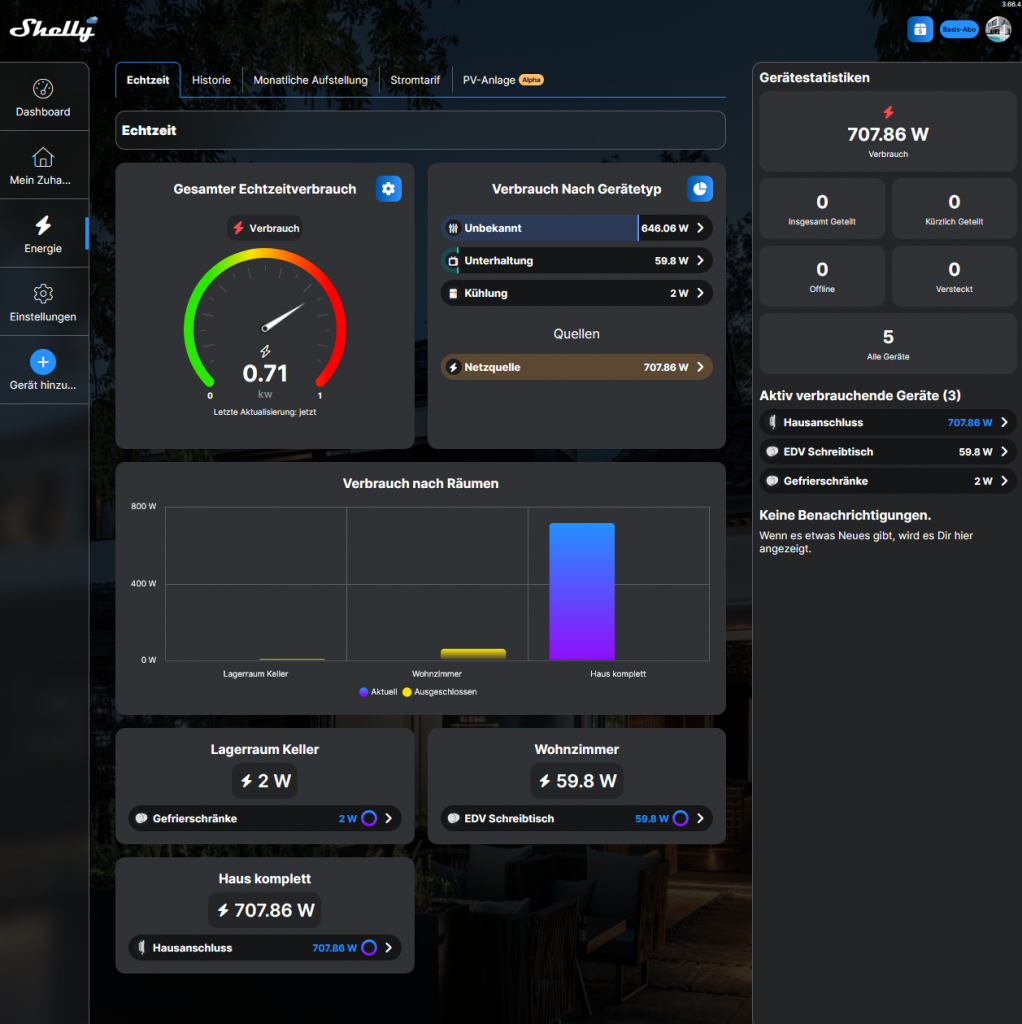The width and height of the screenshot is (1022, 1024).
Task: Open the Stromtarif tab
Action: pyautogui.click(x=415, y=80)
